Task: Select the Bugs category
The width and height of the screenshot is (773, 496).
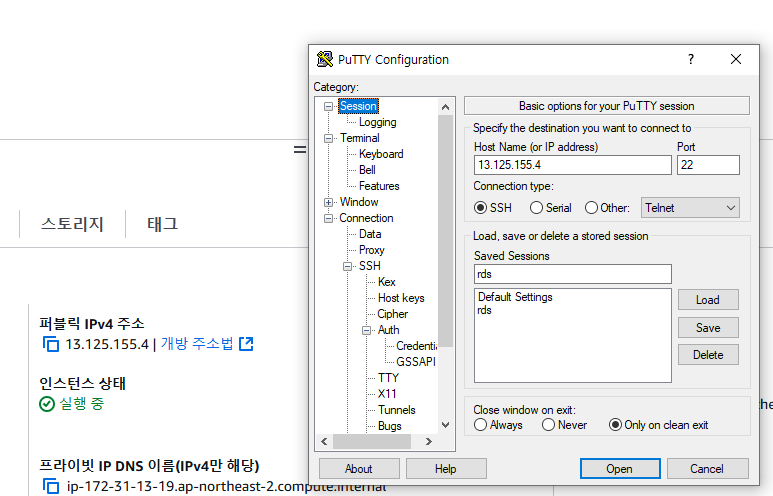Action: coord(390,425)
